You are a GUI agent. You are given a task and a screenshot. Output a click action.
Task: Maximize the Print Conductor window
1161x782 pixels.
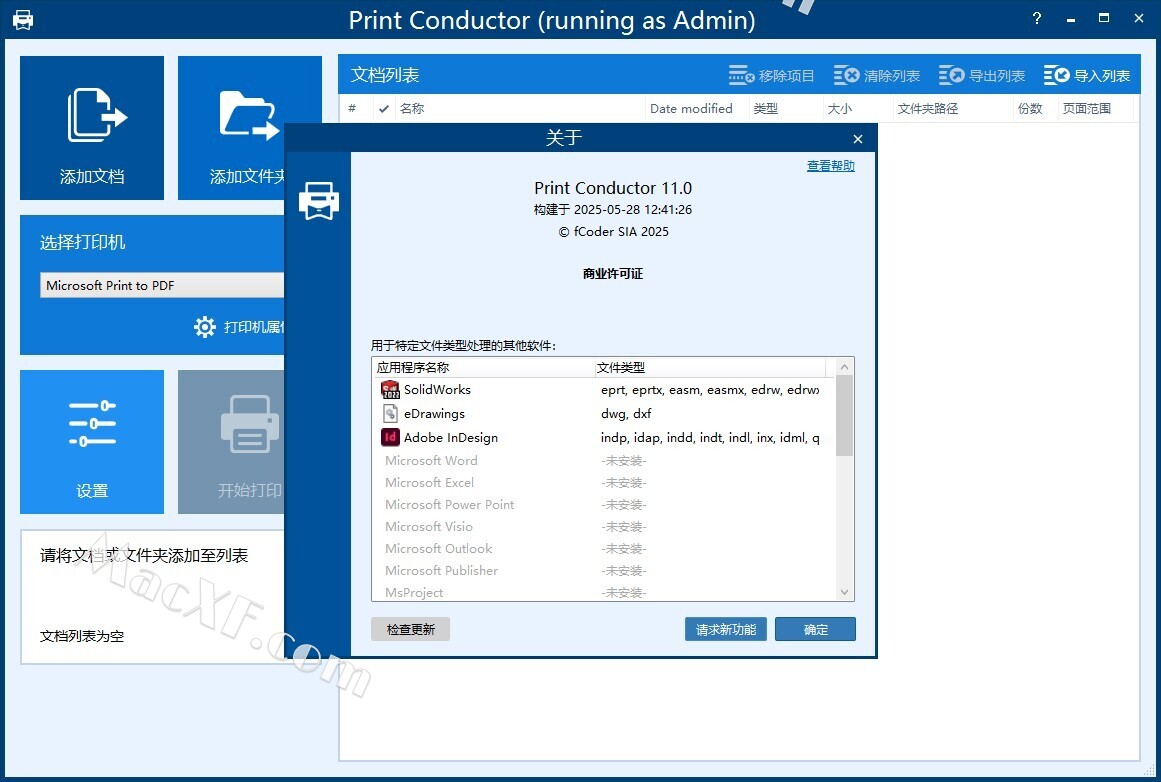(x=1104, y=19)
